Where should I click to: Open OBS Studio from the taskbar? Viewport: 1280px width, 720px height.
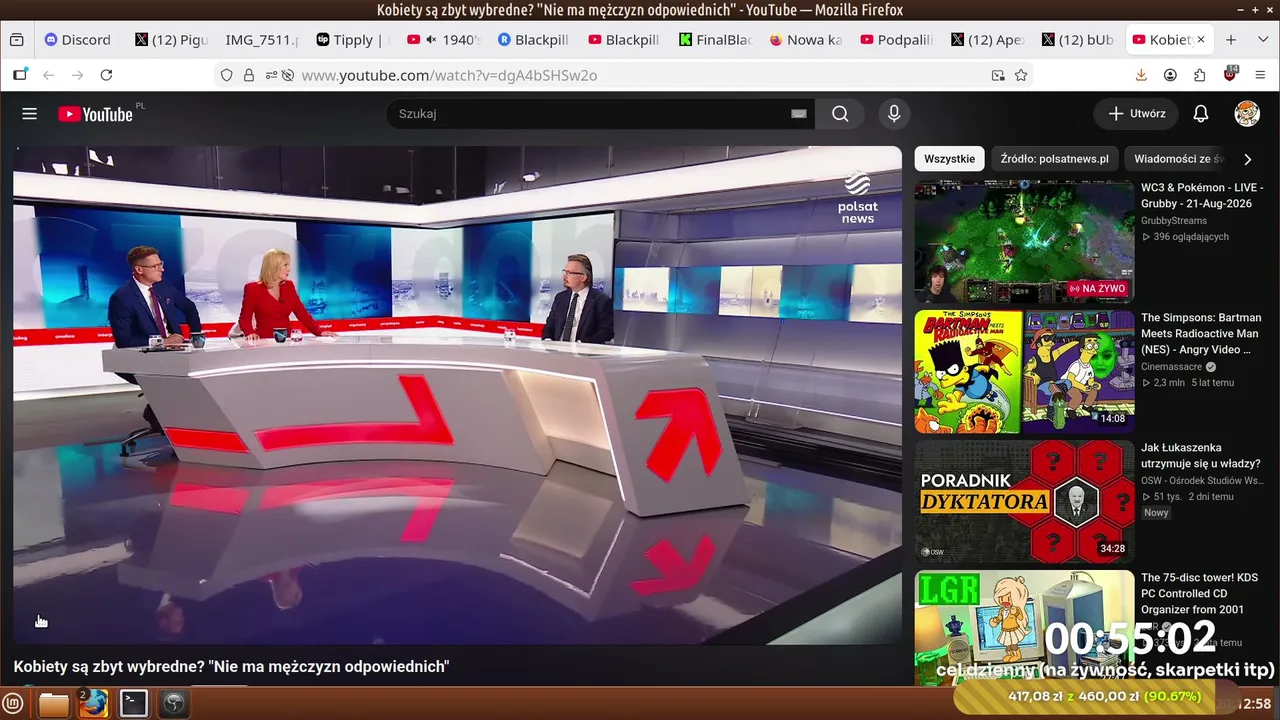coord(174,704)
